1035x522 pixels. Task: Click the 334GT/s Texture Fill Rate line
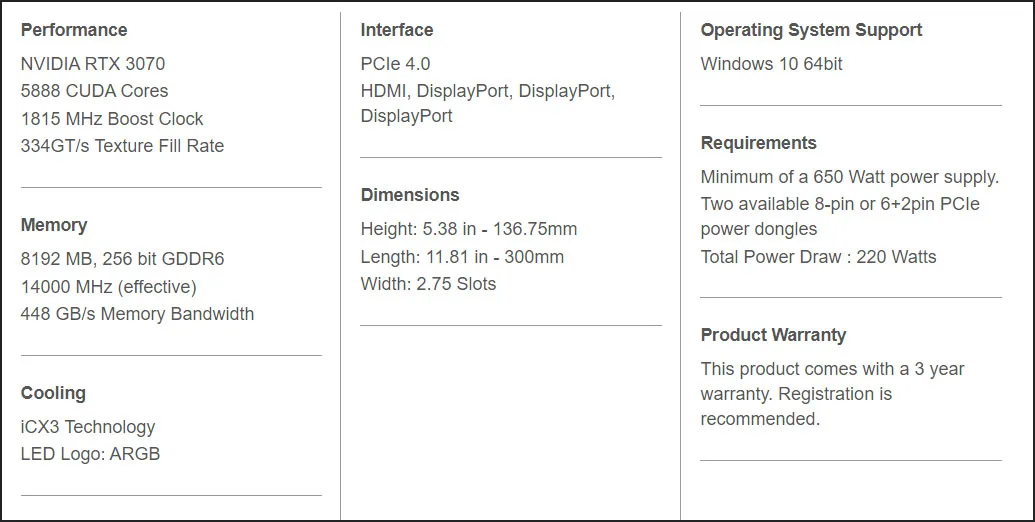[x=122, y=146]
